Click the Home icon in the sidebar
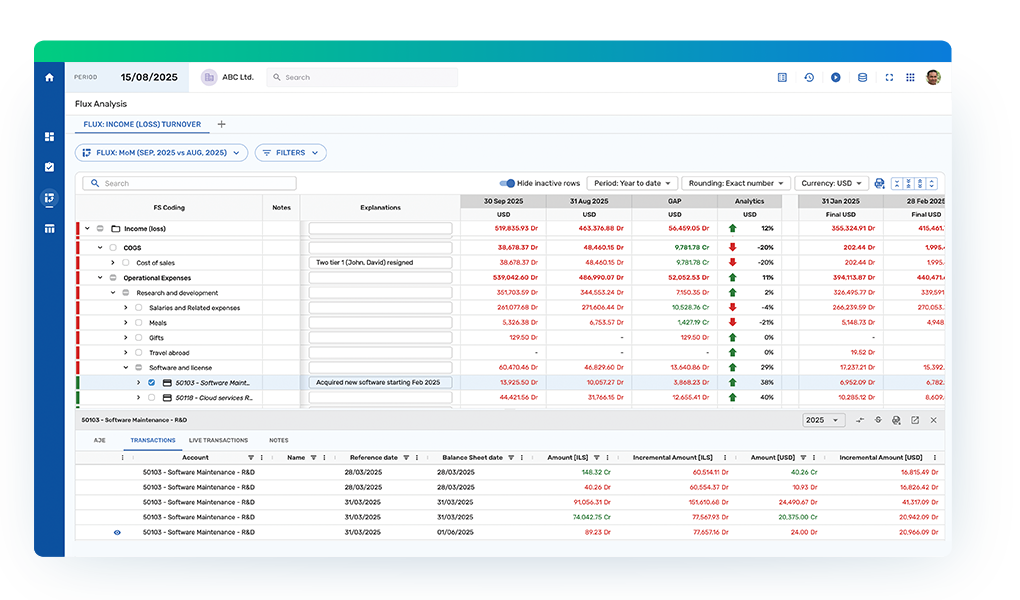 pos(49,77)
